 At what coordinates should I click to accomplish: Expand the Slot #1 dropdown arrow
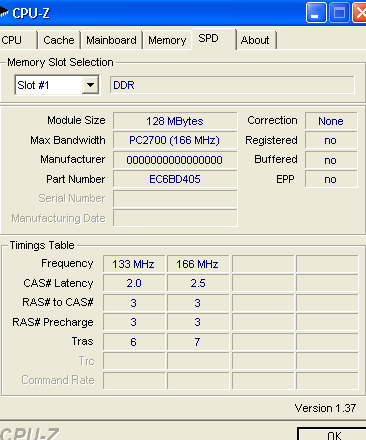[90, 85]
